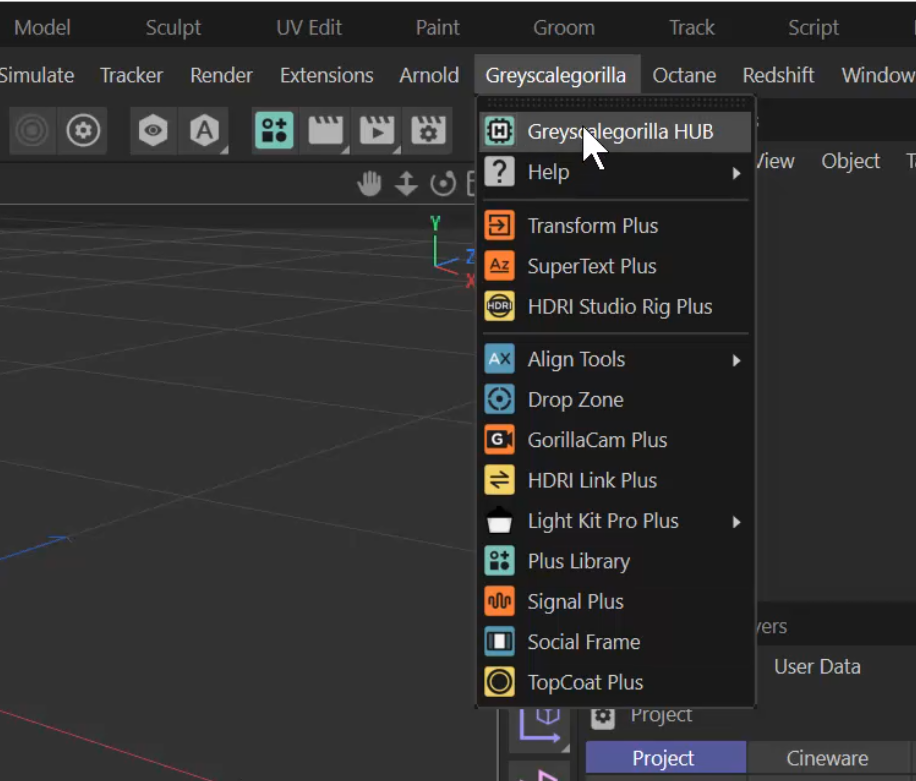Switch to the Groom layout tab
This screenshot has height=781, width=916.
[564, 27]
